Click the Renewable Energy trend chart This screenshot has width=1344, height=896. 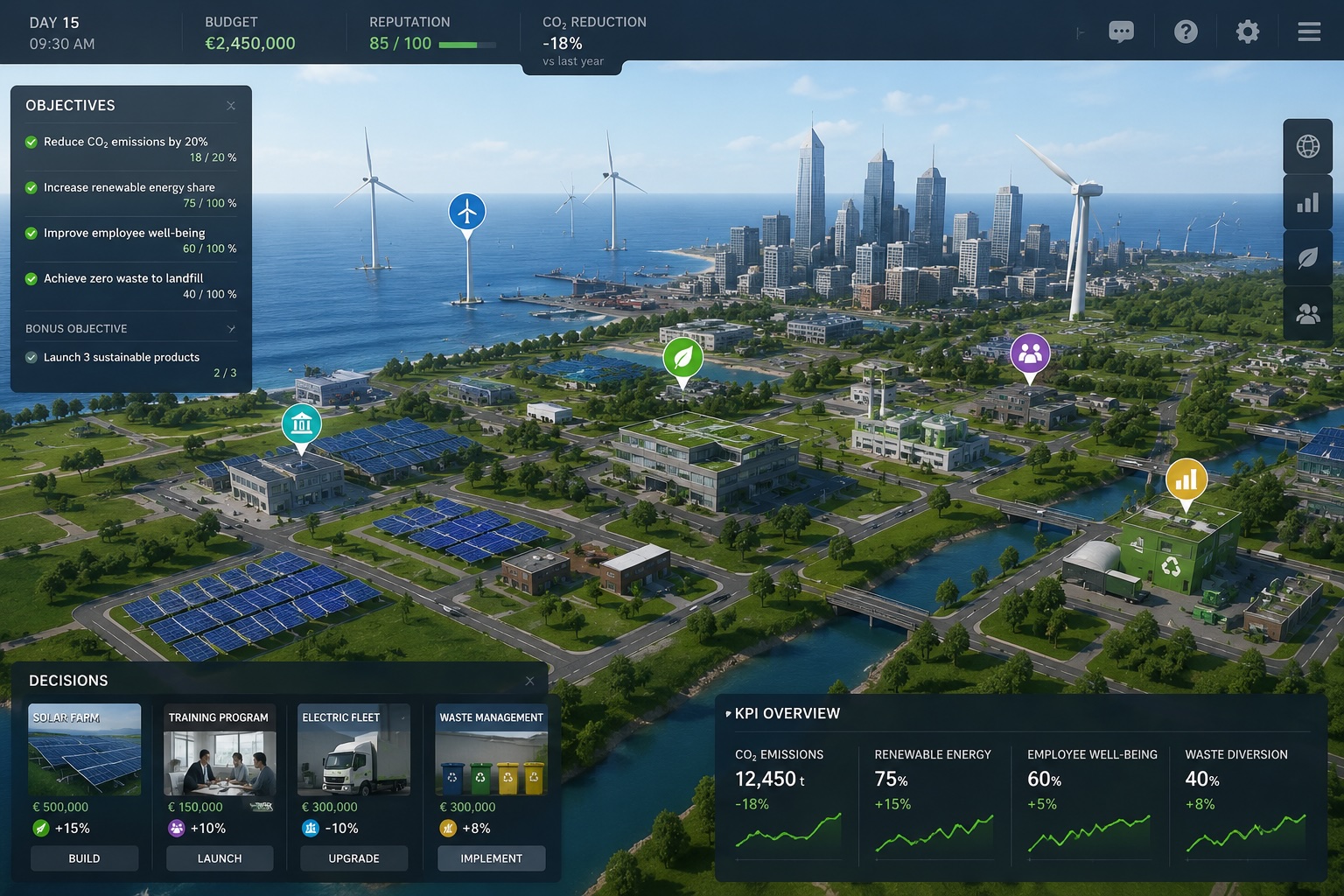934,833
